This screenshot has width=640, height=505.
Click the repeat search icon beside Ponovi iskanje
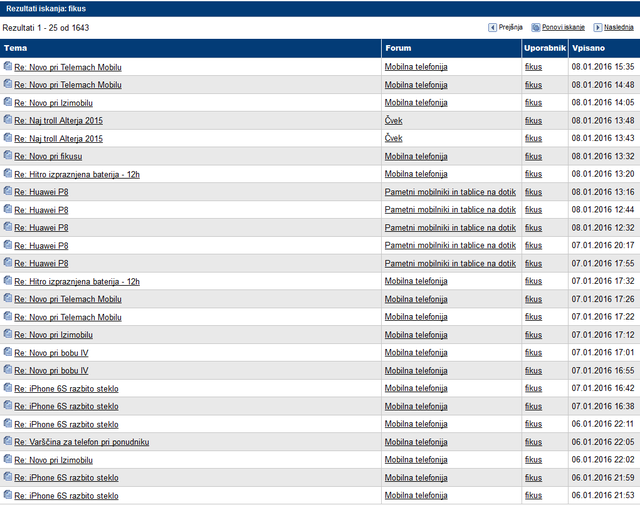point(536,27)
